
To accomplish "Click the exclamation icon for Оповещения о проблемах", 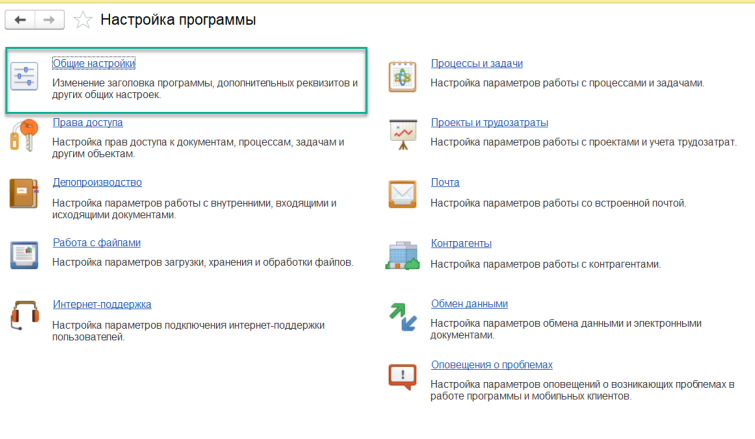I will [x=402, y=377].
